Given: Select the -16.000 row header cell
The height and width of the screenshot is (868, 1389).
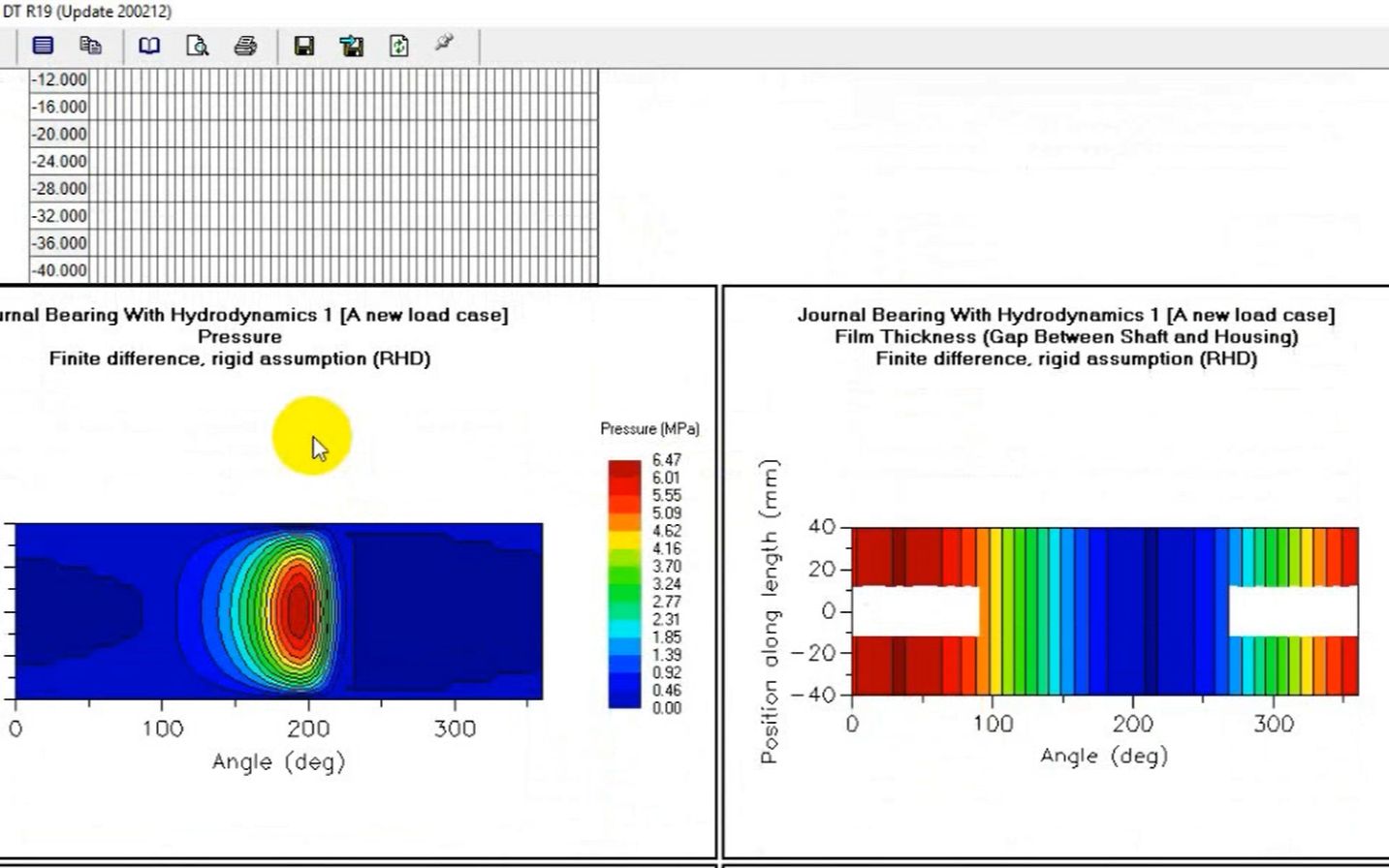Looking at the screenshot, I should [59, 107].
